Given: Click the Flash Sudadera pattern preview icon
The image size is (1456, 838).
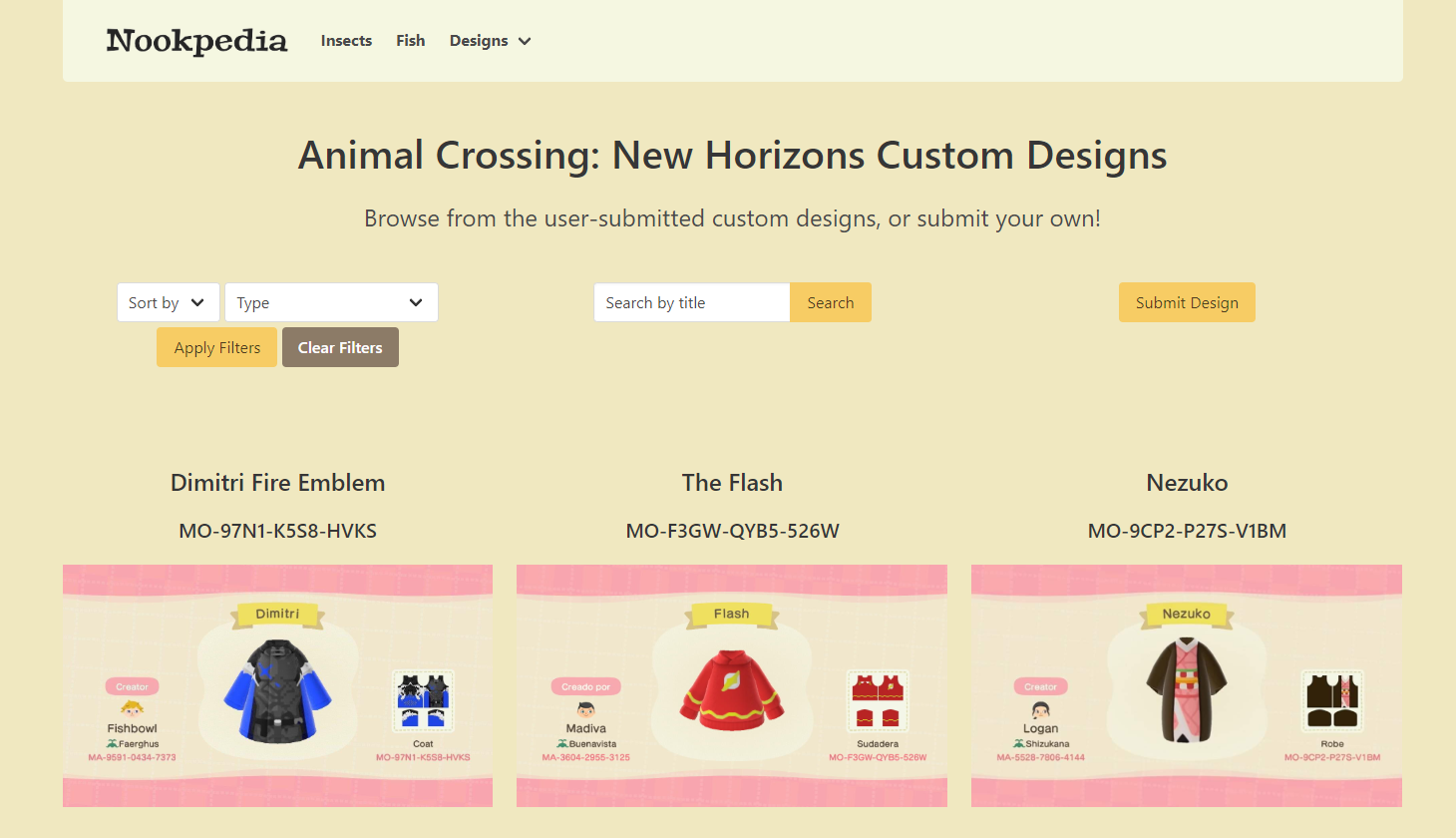Looking at the screenshot, I should tap(878, 700).
